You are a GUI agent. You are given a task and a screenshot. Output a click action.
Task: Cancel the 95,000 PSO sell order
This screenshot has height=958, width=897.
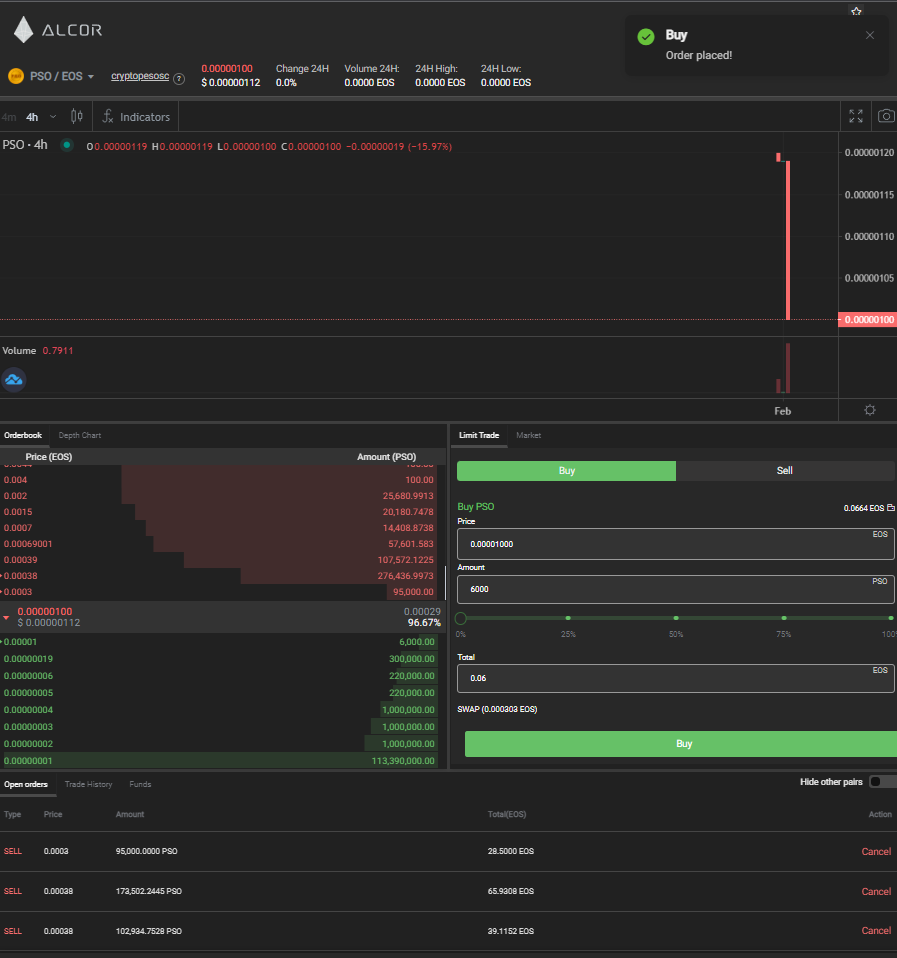pos(876,851)
